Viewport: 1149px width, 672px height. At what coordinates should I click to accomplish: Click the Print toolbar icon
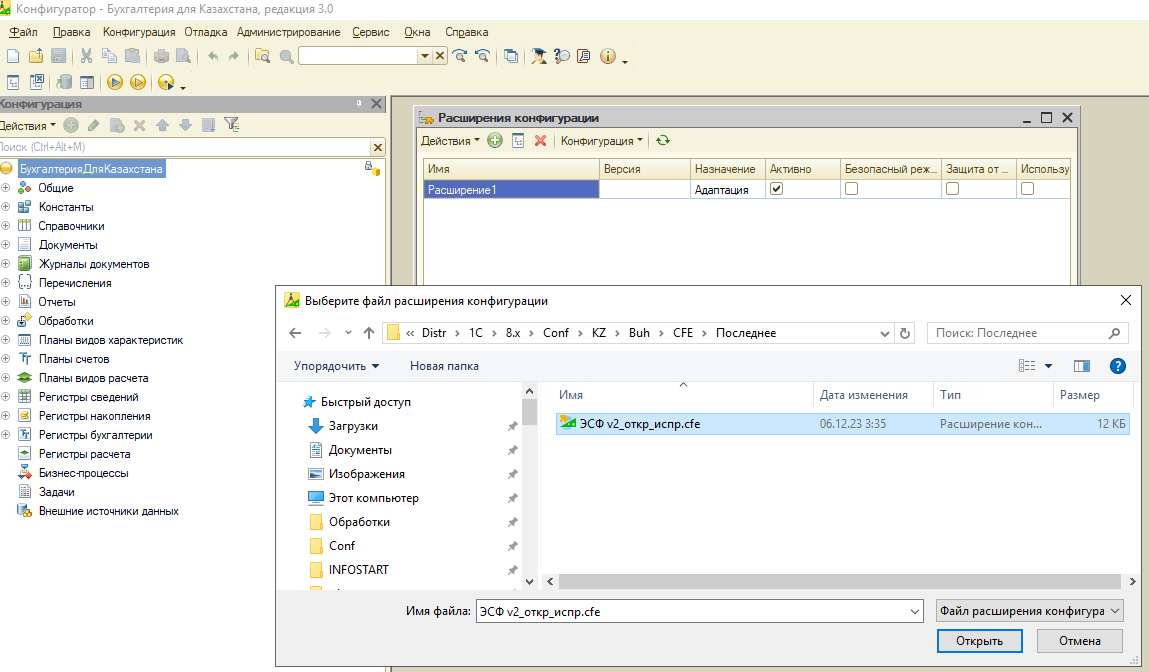click(x=161, y=56)
